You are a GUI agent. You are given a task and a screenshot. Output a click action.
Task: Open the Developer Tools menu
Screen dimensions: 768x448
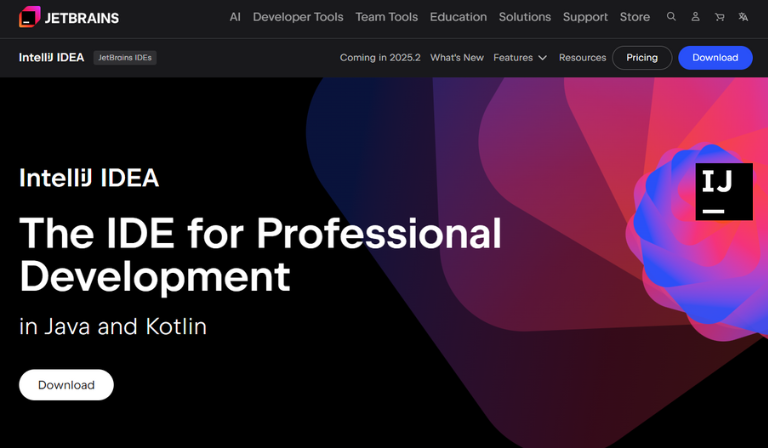pos(298,17)
